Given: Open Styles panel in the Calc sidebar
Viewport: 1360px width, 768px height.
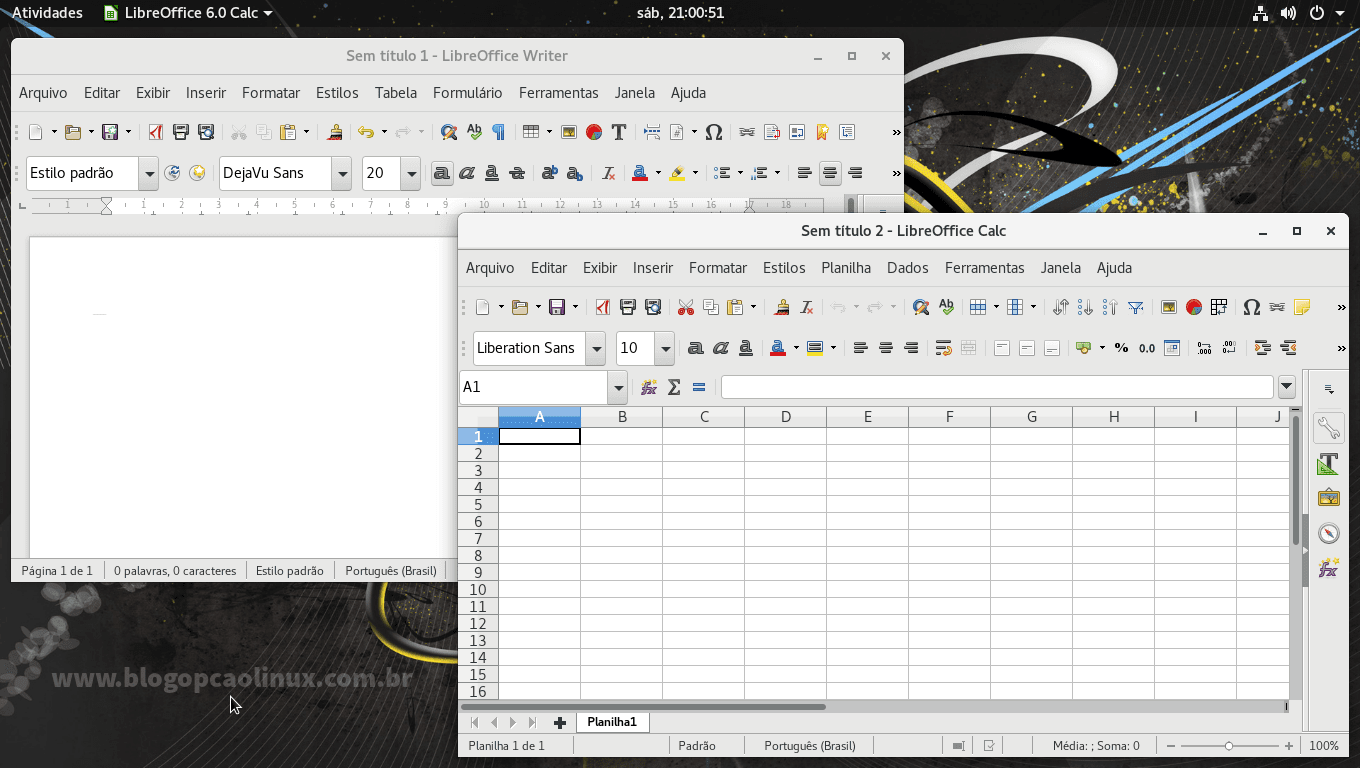Looking at the screenshot, I should (1328, 464).
